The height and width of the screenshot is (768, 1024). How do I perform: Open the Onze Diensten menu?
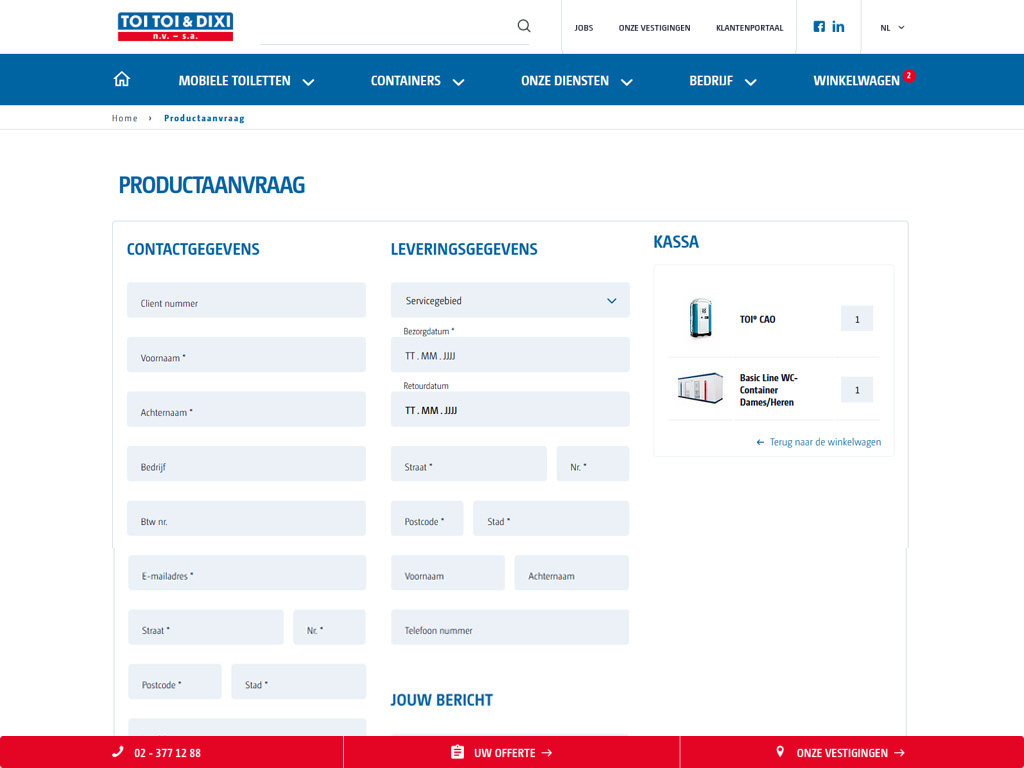(577, 81)
